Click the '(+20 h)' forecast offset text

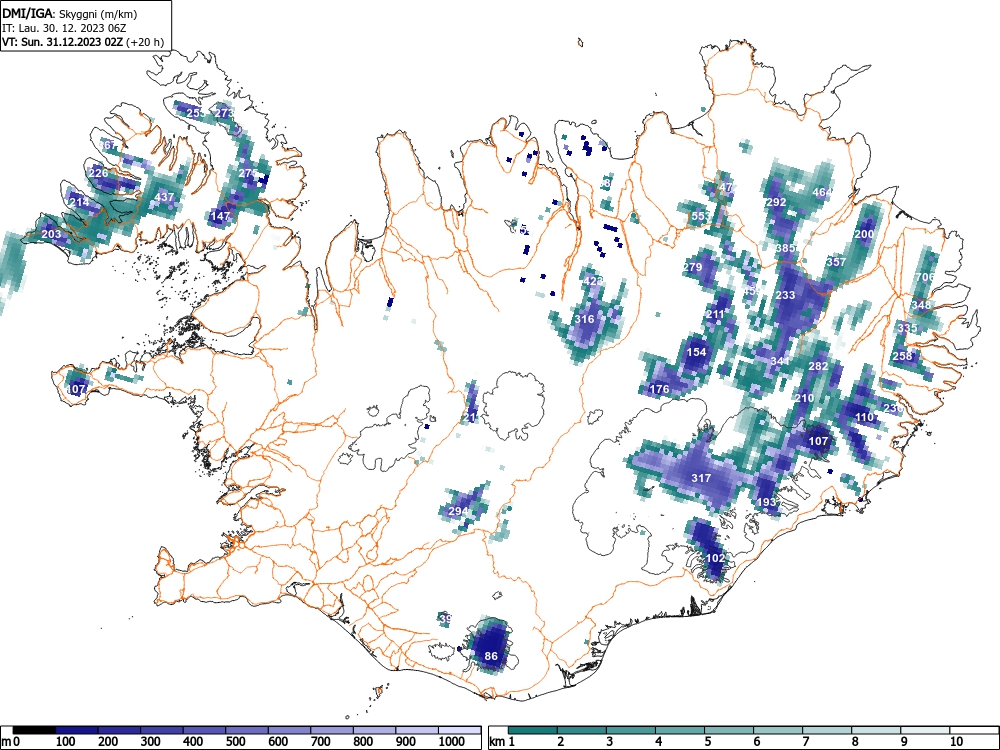coord(145,42)
